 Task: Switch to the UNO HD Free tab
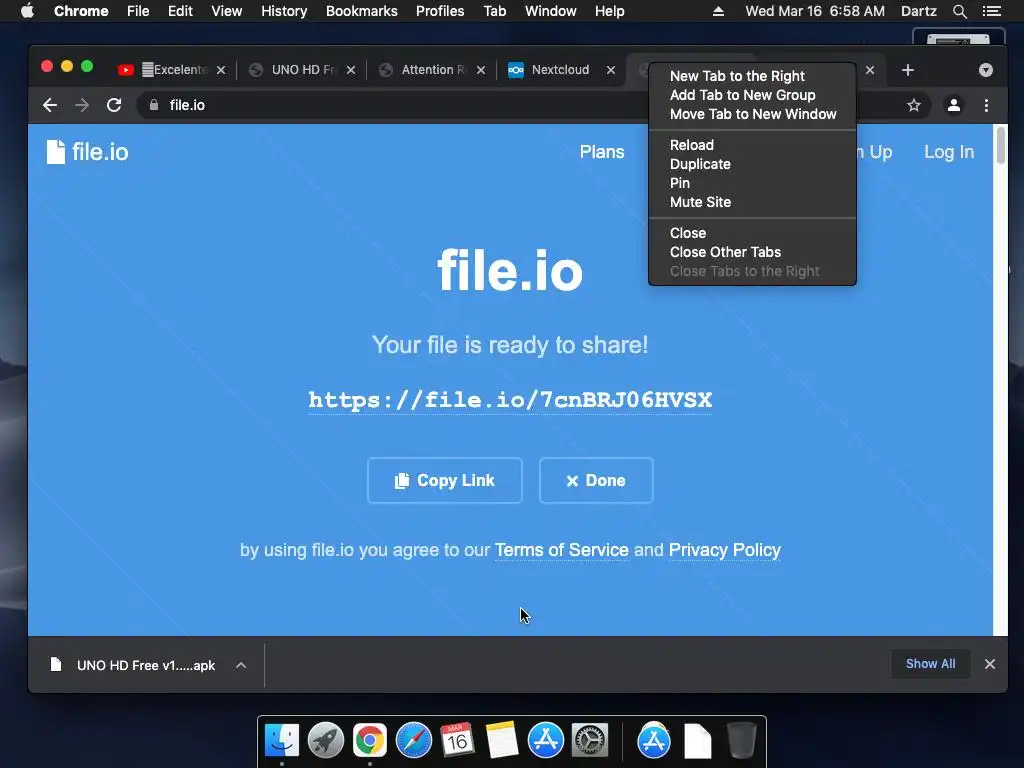(303, 70)
